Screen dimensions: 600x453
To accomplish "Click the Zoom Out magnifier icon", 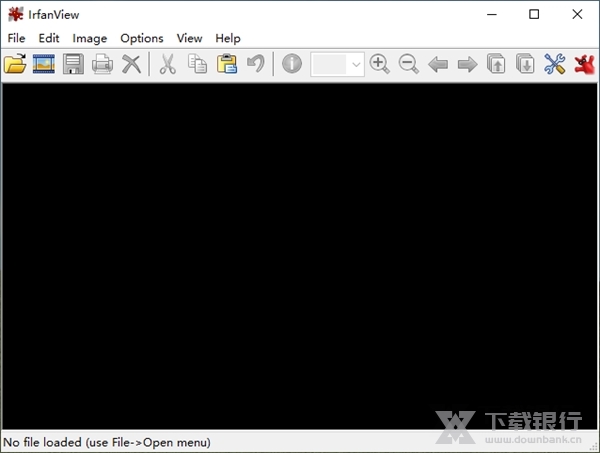I will pos(409,65).
